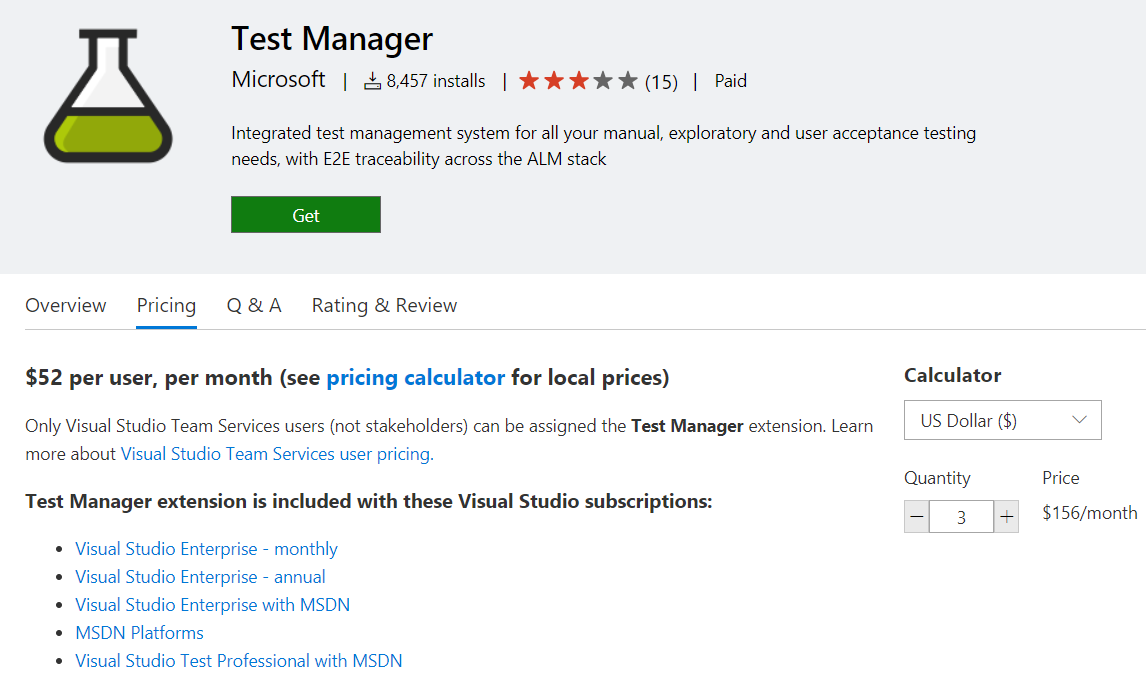Open the pricing calculator link

[415, 378]
